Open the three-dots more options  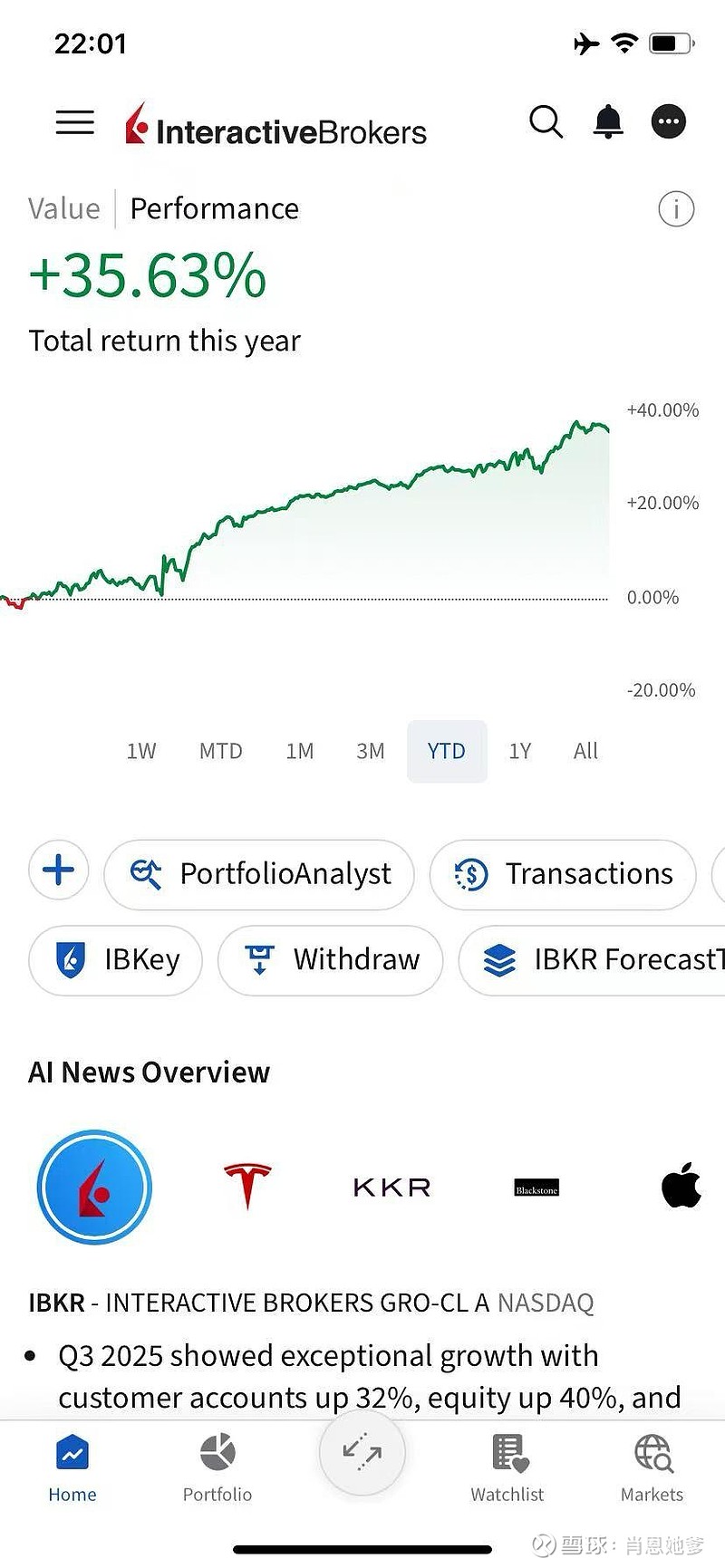[669, 121]
